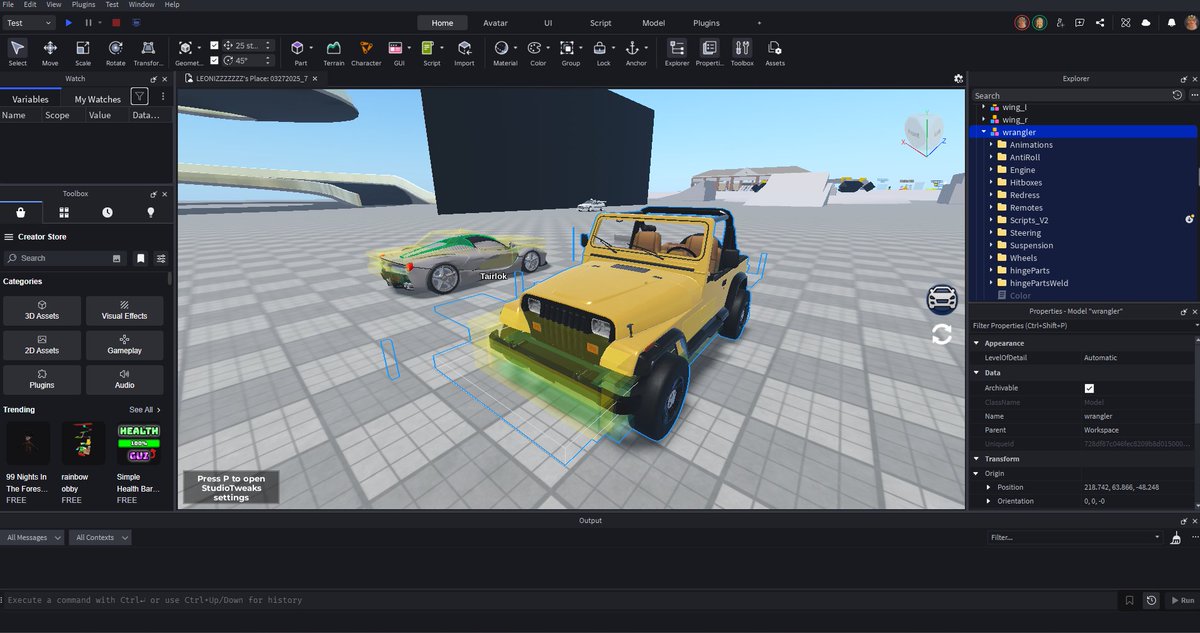Open Toolbox search filter settings
Screen dimensions: 1200x633
[161, 258]
